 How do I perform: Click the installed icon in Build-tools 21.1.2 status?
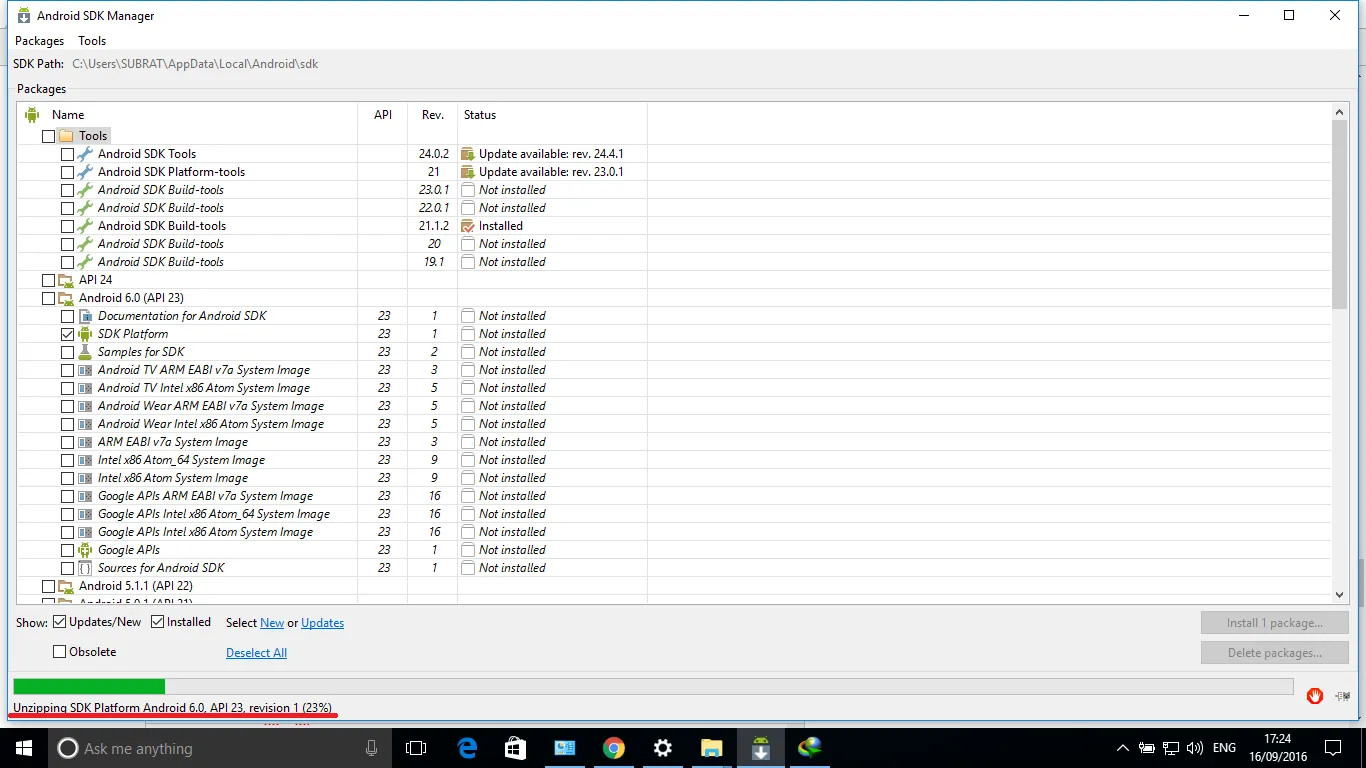(467, 226)
